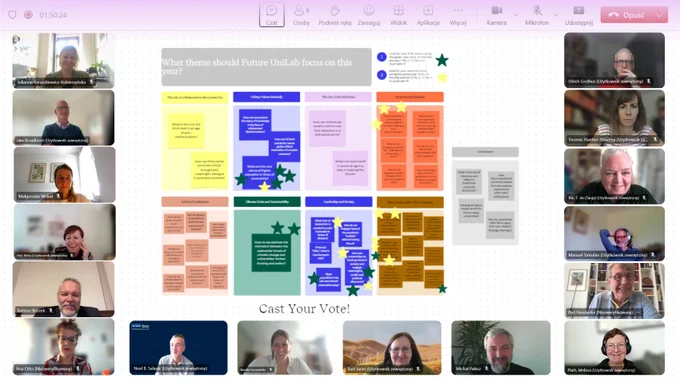Open the dark blue background participant tile
Screen dimensions: 680x382
(x=178, y=348)
